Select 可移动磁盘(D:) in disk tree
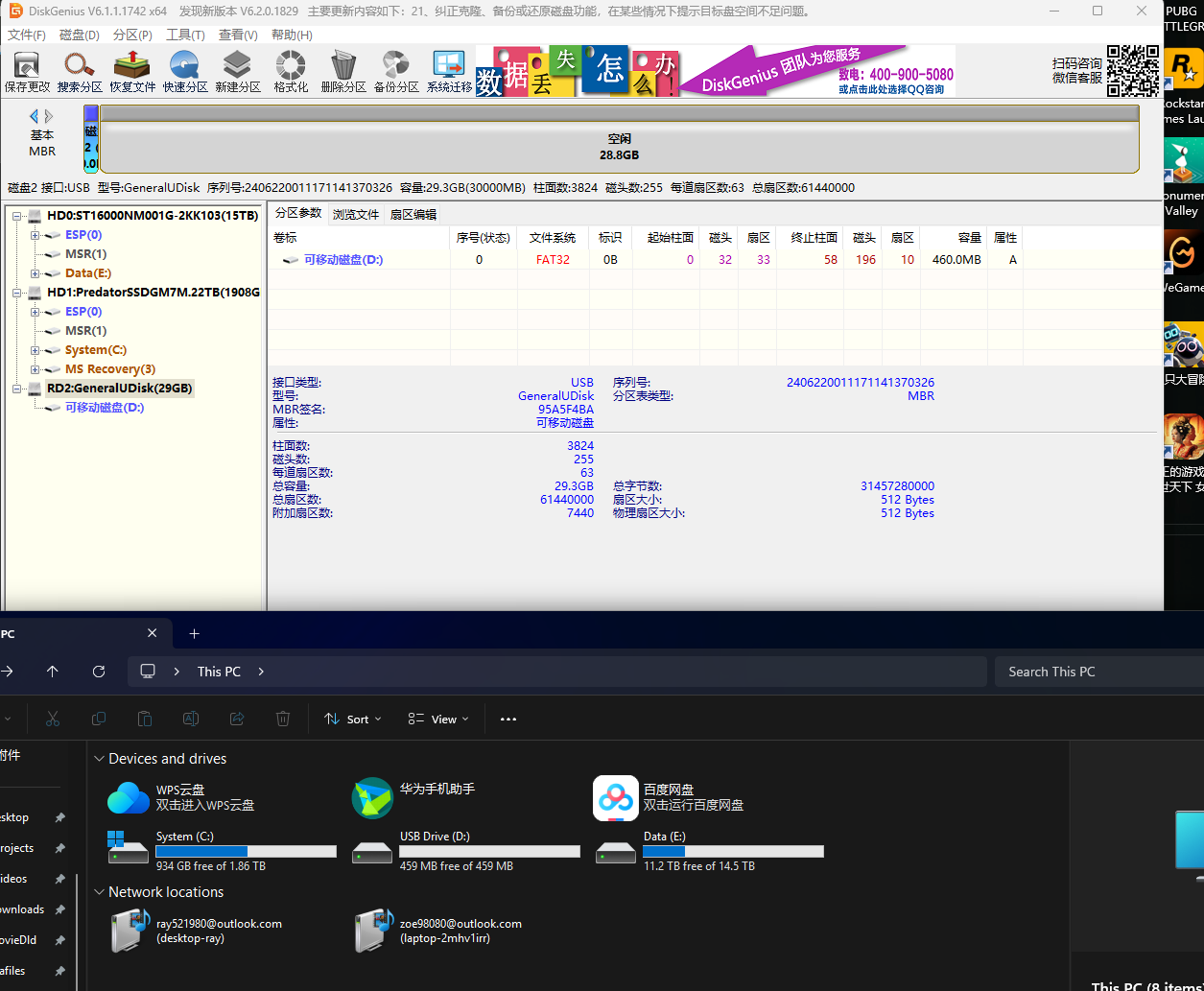This screenshot has width=1204, height=991. [x=105, y=408]
